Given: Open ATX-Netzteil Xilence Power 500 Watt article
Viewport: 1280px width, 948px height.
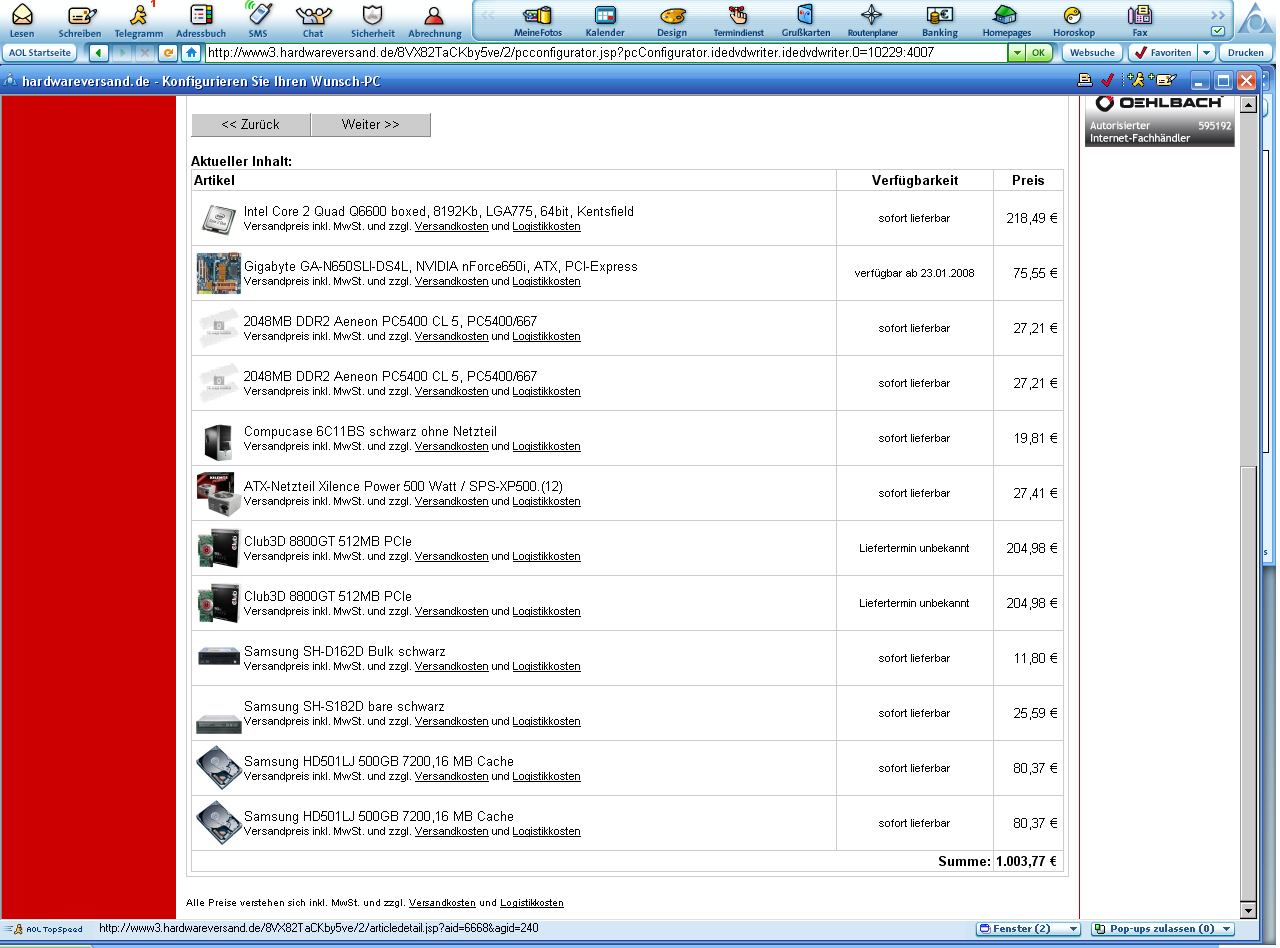Looking at the screenshot, I should pos(403,486).
